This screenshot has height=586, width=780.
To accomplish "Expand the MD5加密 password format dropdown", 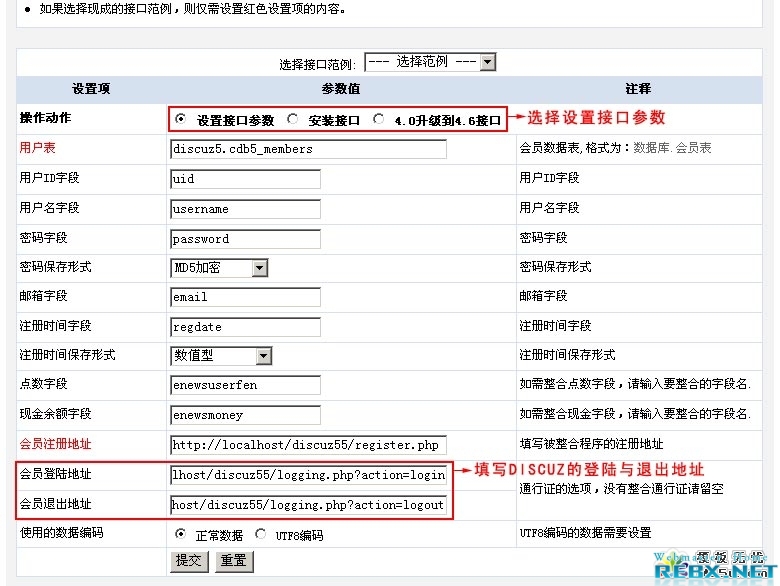I will (220, 268).
